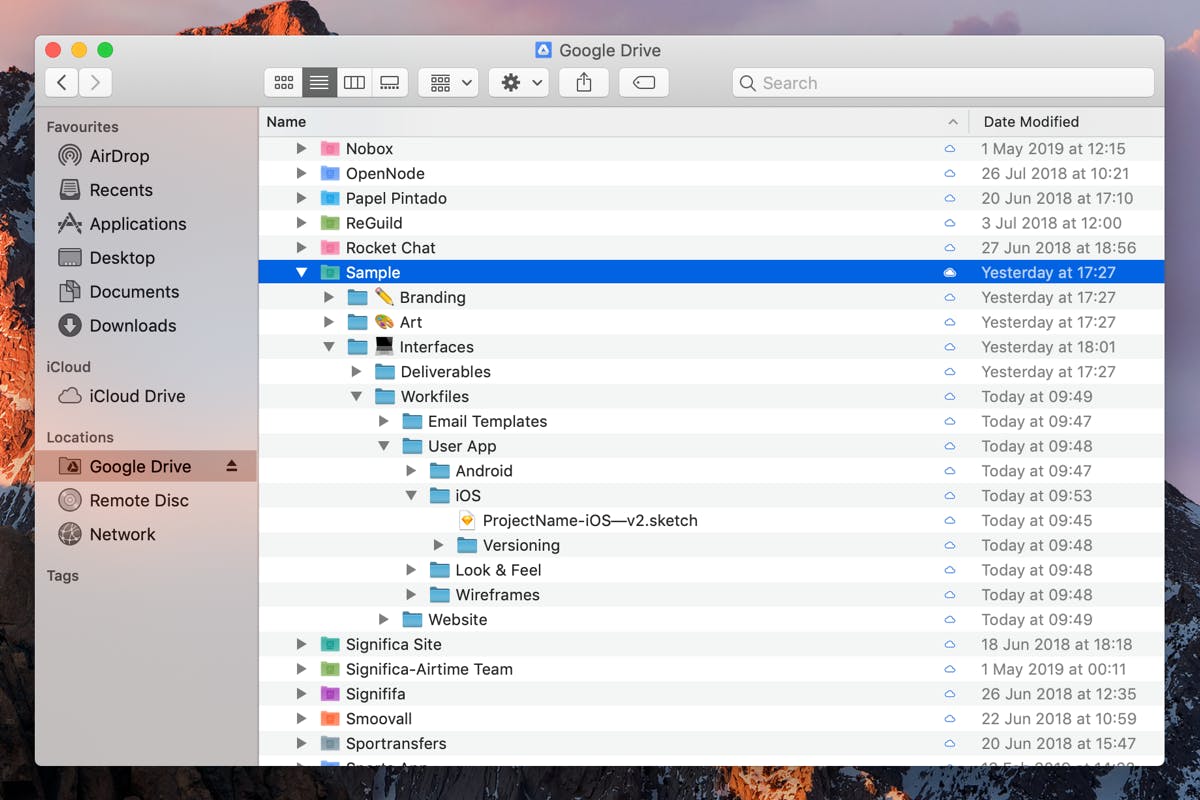Image resolution: width=1200 pixels, height=800 pixels.
Task: Select the Nobox folder icon
Action: 330,149
